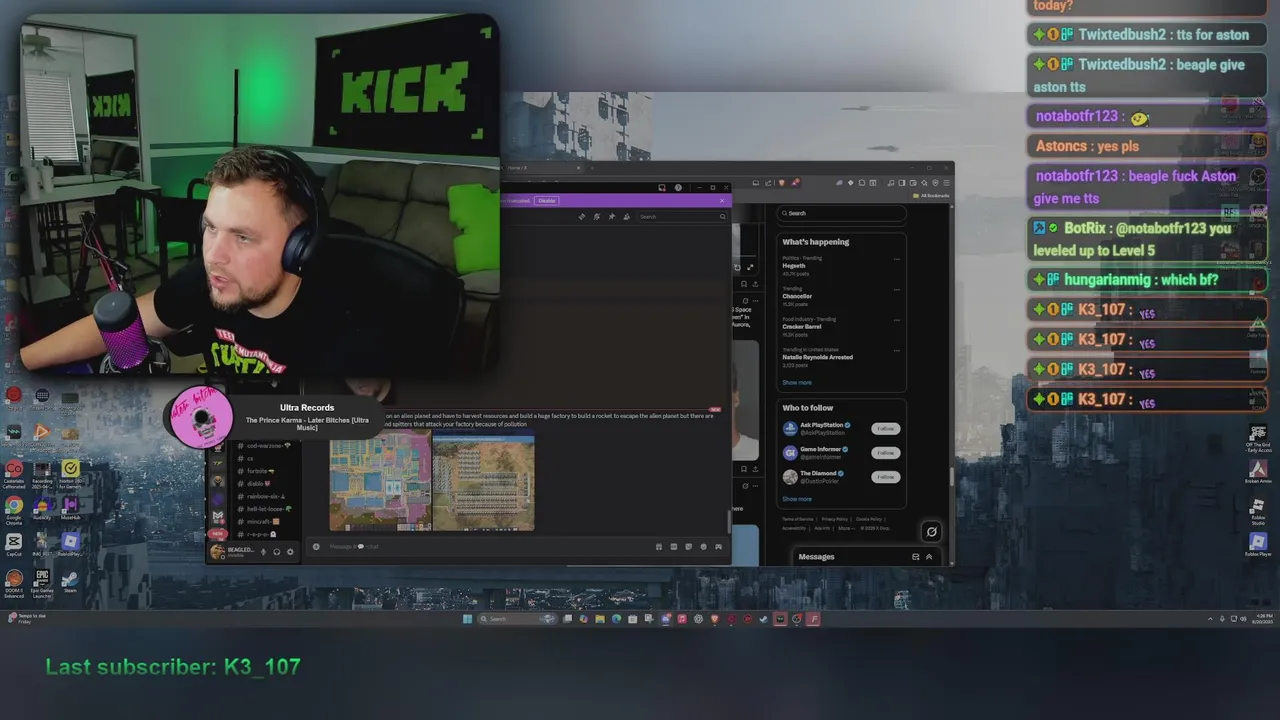This screenshot has width=1280, height=720.
Task: Select the hell-let-loose channel
Action: click(x=266, y=509)
